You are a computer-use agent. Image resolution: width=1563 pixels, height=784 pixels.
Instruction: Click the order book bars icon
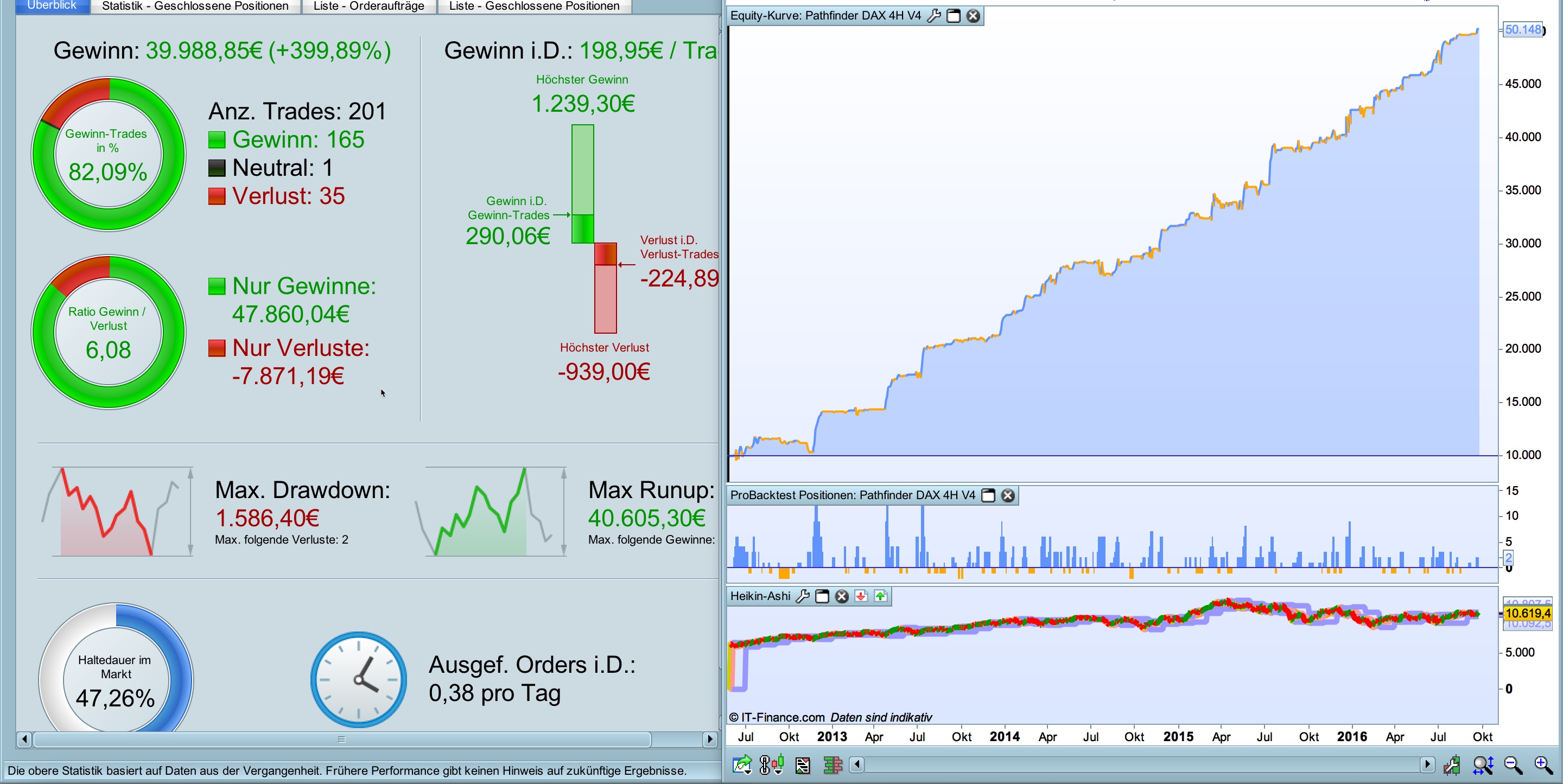click(833, 764)
